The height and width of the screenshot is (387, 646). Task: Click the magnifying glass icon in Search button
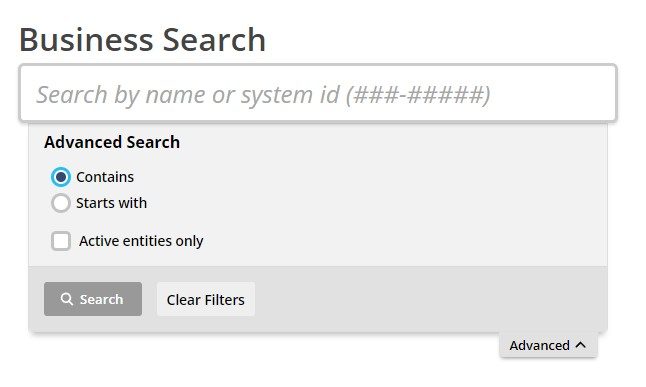(67, 299)
